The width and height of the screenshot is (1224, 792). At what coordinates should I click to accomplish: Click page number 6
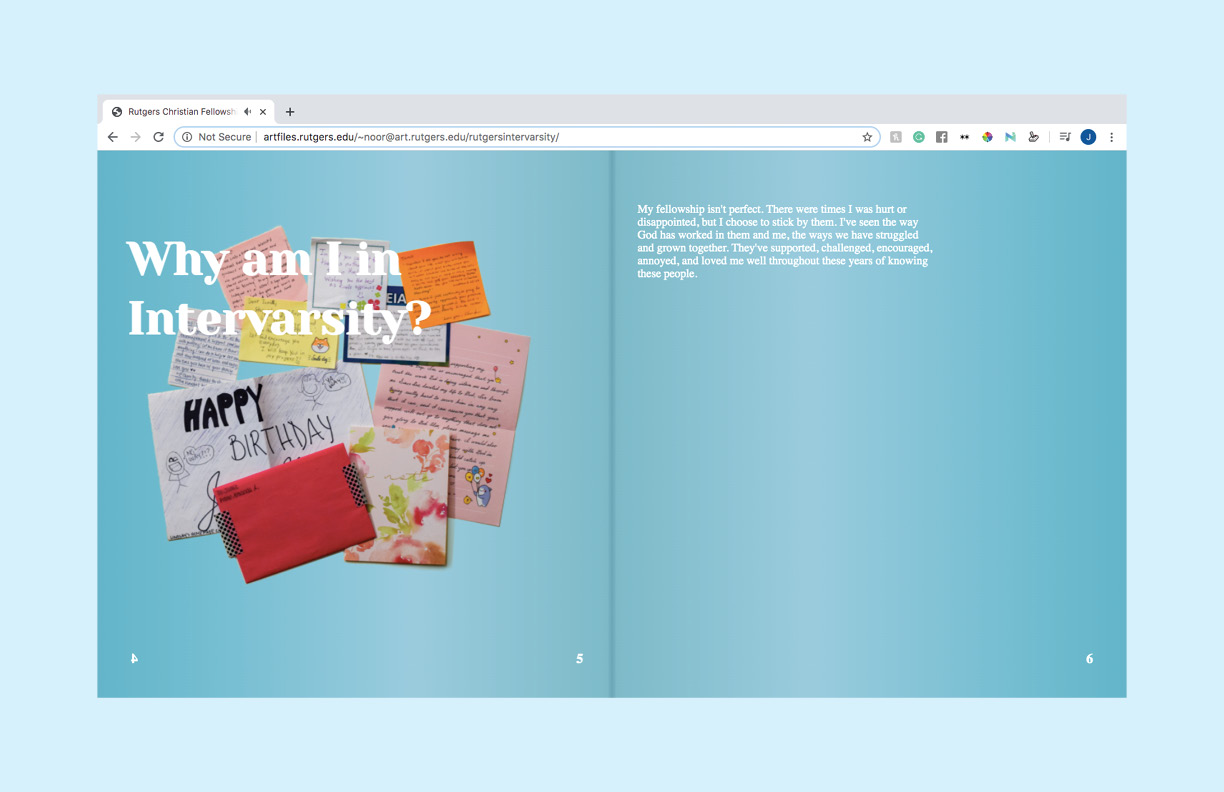pos(1090,659)
